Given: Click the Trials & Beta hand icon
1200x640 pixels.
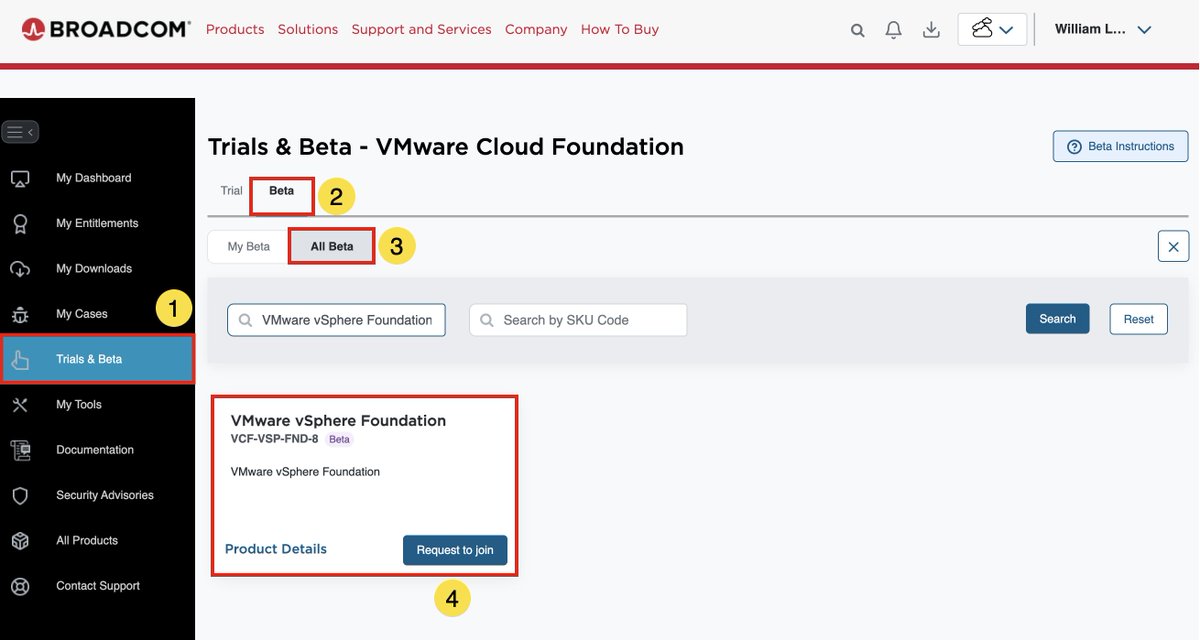Looking at the screenshot, I should click(x=20, y=359).
